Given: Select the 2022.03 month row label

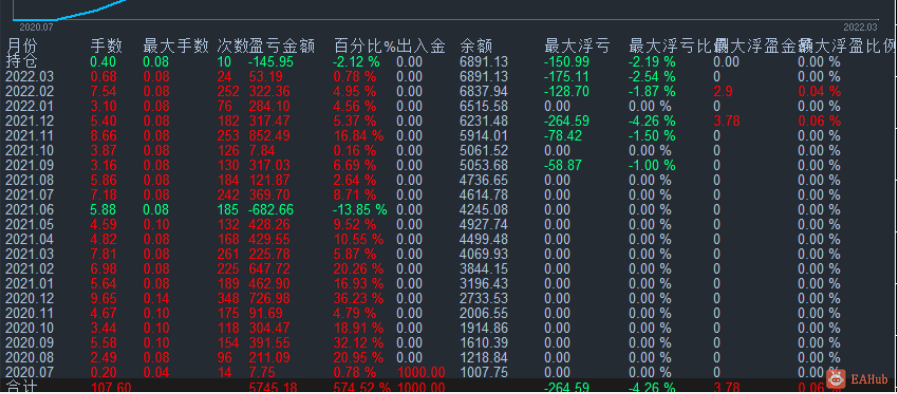Looking at the screenshot, I should point(29,77).
